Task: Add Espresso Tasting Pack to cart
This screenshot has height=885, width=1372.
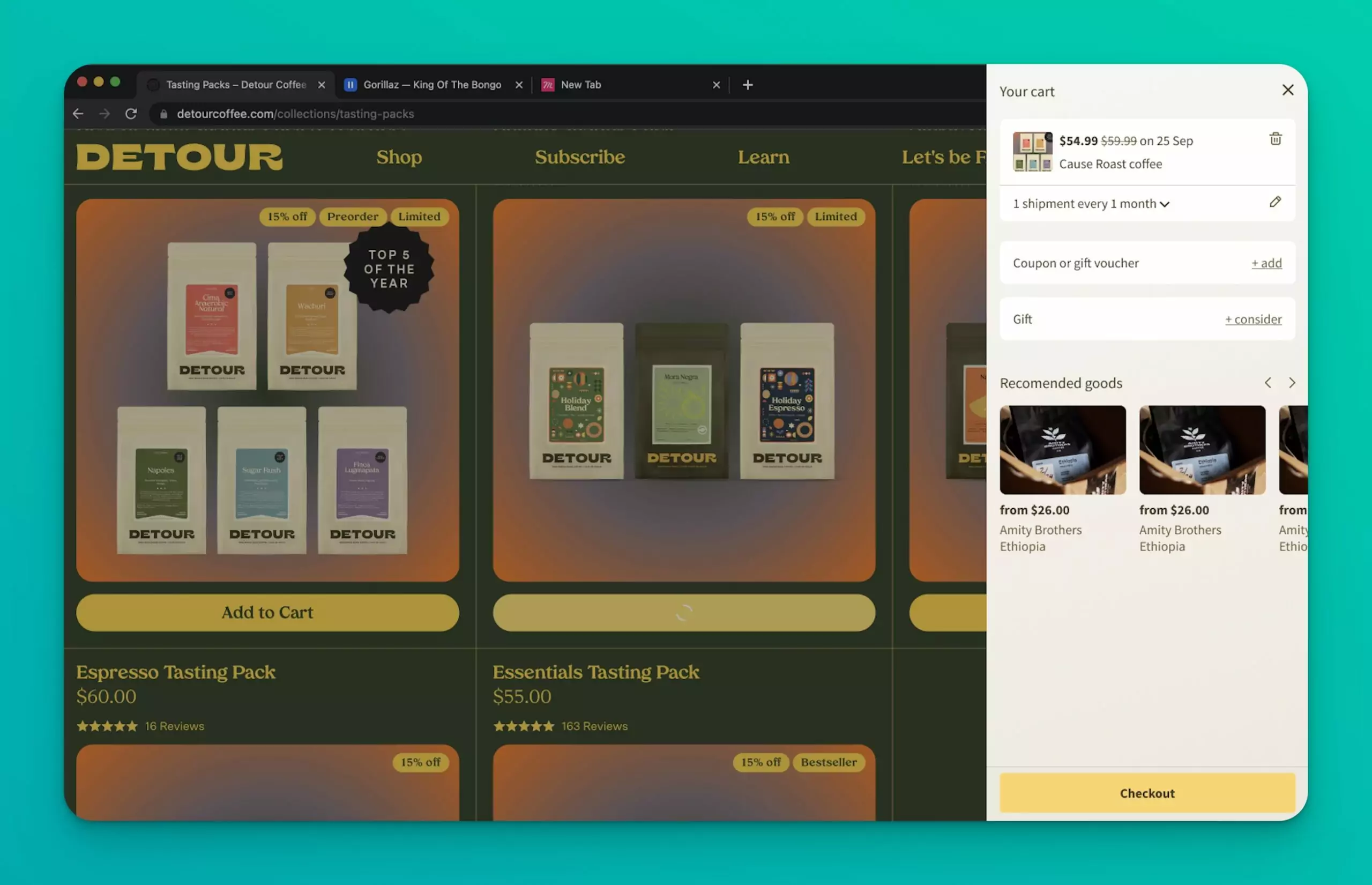Action: (x=268, y=612)
